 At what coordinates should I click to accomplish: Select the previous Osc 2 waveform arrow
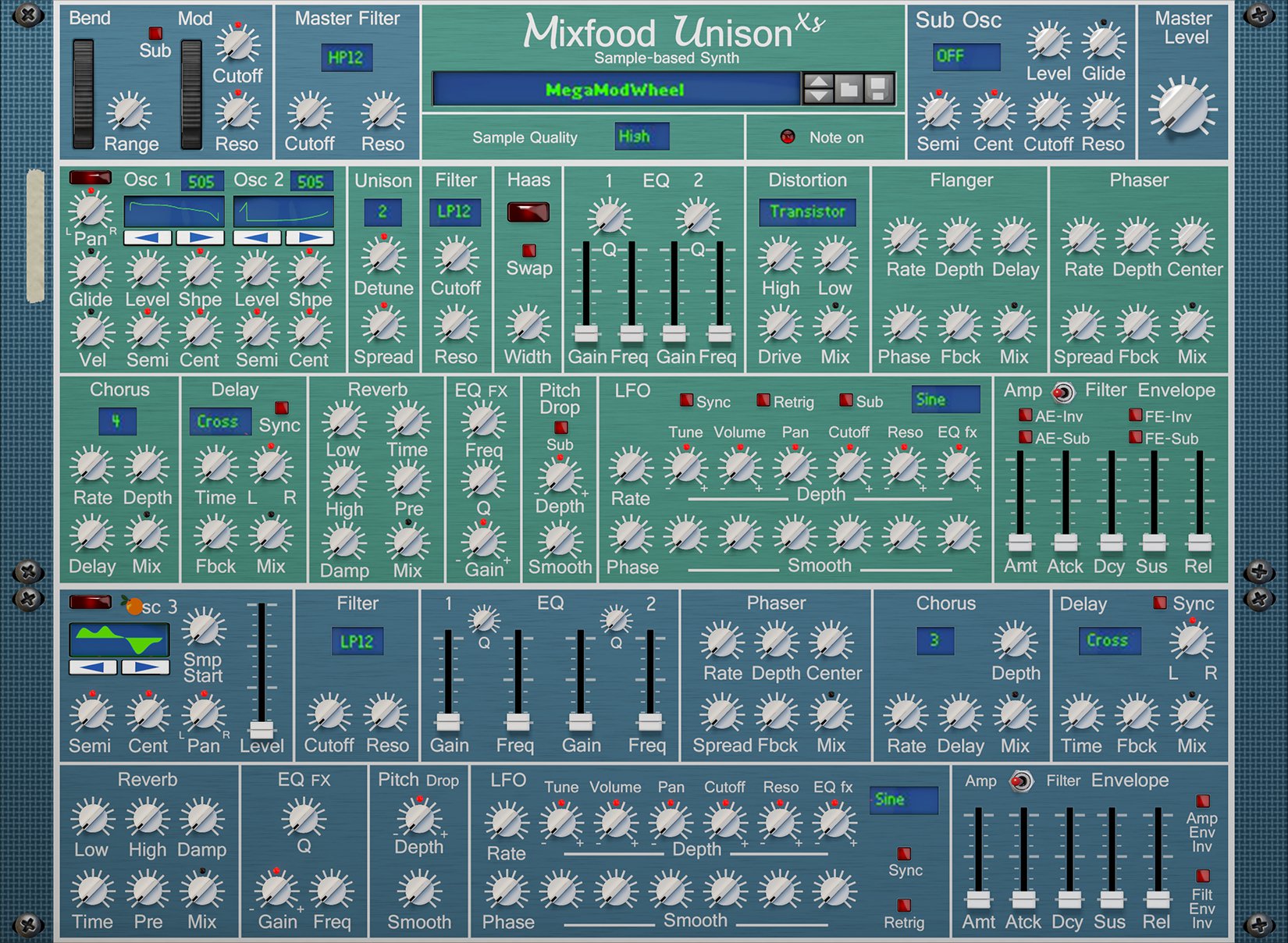pyautogui.click(x=256, y=237)
